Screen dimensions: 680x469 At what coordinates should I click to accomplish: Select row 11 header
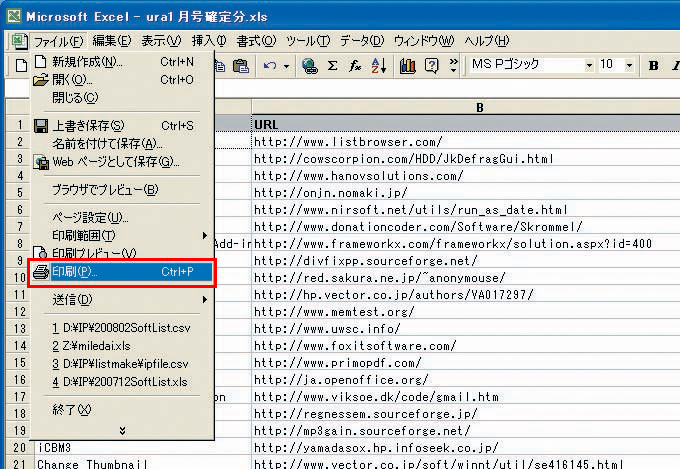click(x=20, y=295)
